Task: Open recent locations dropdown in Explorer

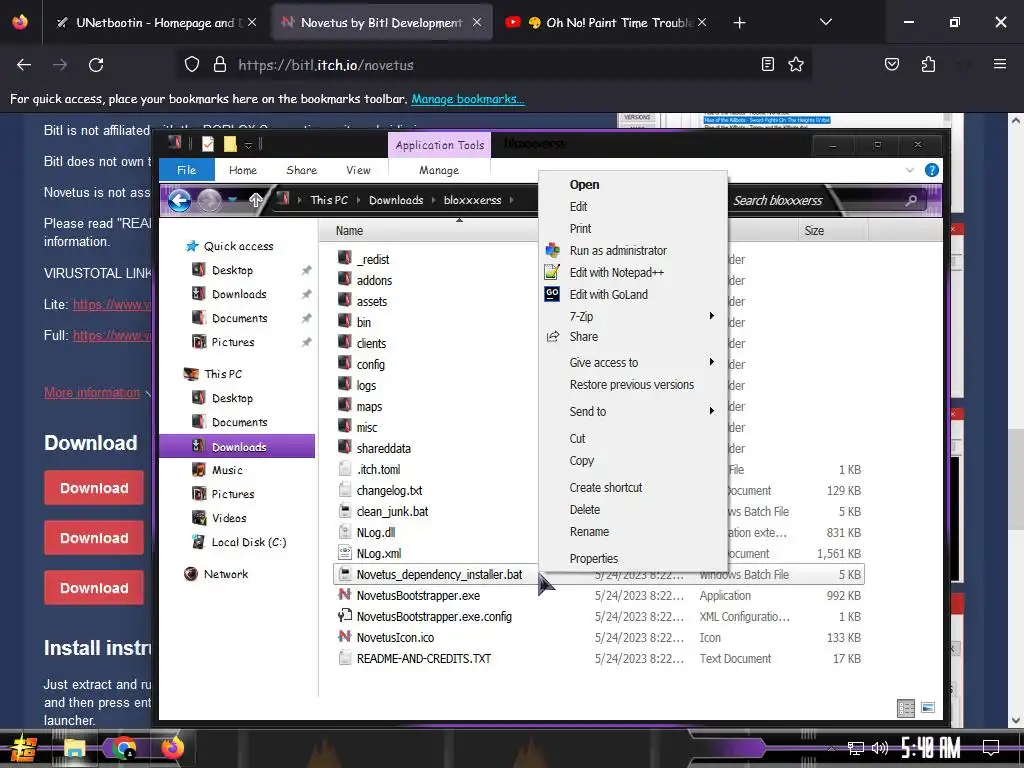Action: coord(232,200)
